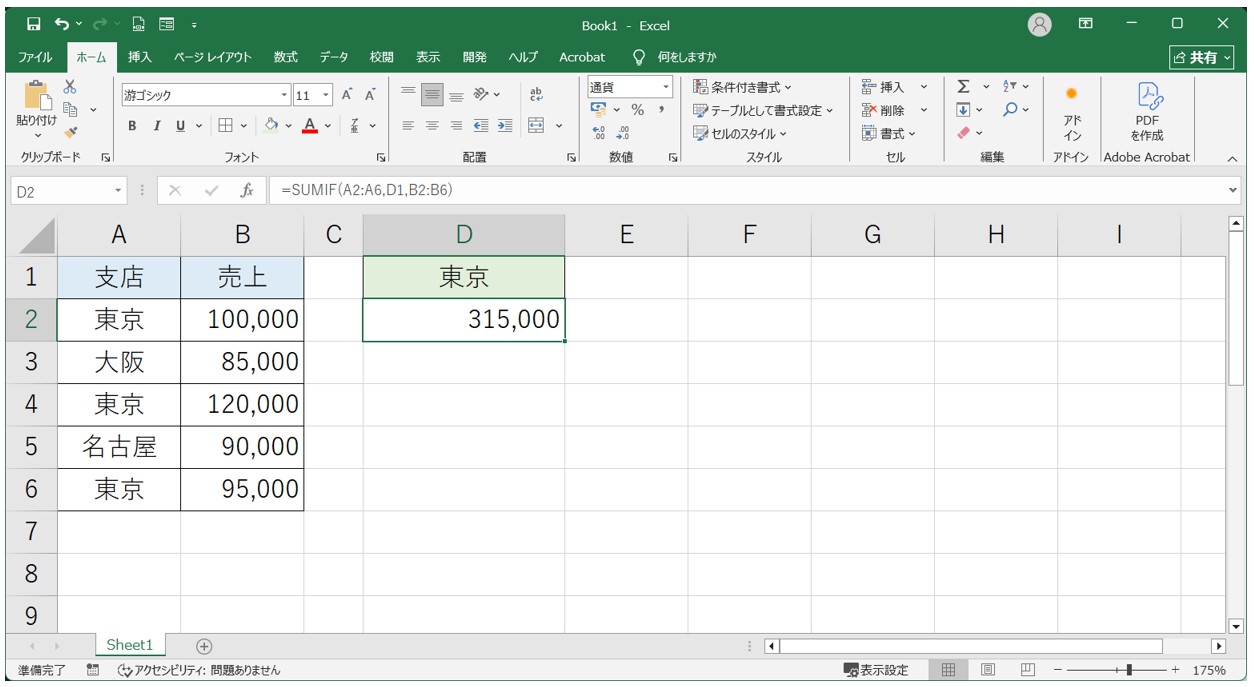
Task: Switch to the 数式 tab
Action: [x=286, y=57]
